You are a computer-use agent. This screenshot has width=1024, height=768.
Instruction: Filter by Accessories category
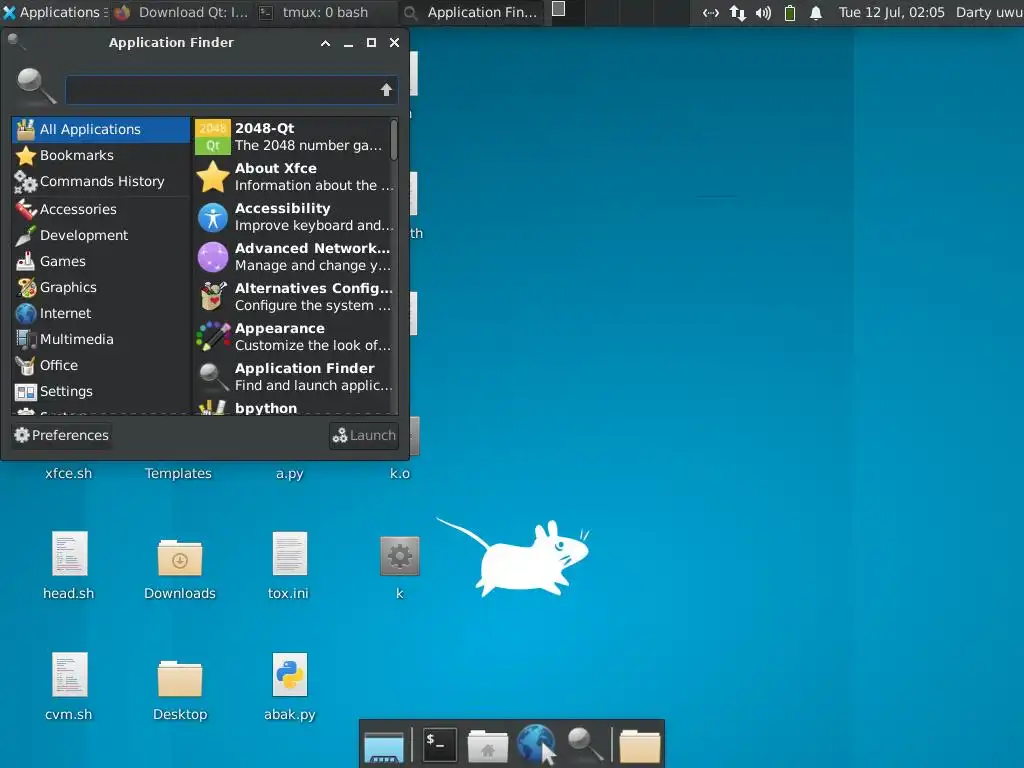tap(101, 209)
